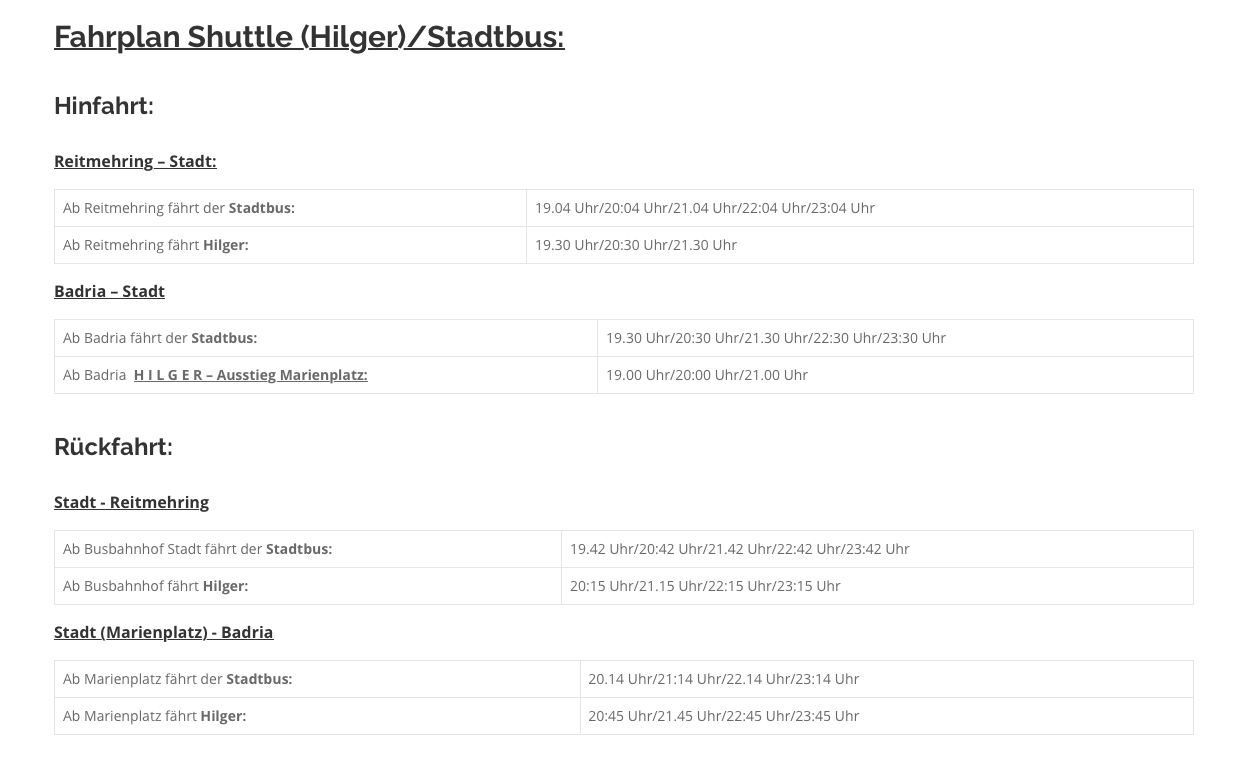Click the 19.00 Uhr/20:00 Uhr/21.00 Uhr cell

tap(707, 375)
